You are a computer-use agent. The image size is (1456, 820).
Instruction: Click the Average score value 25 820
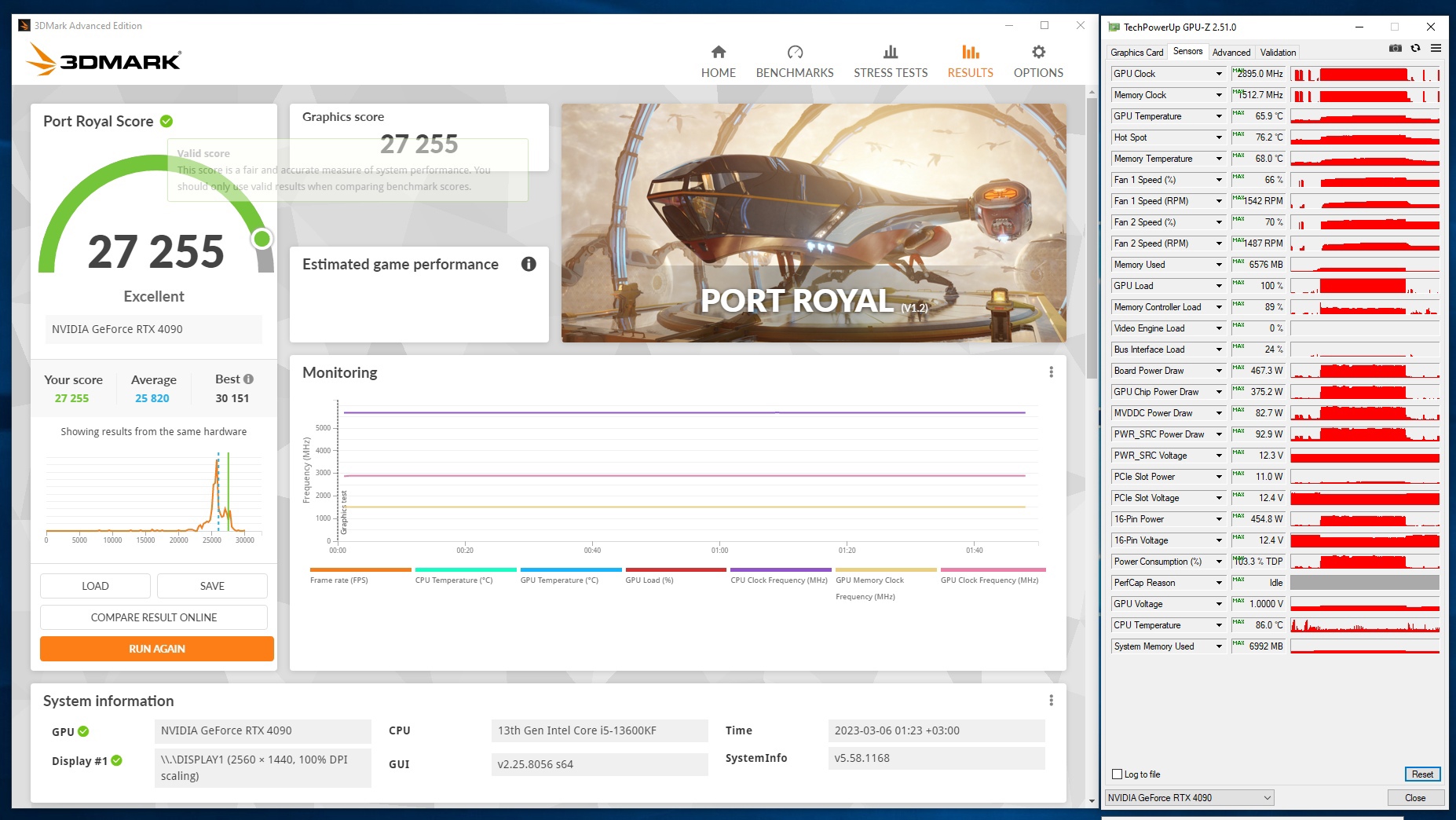click(152, 398)
